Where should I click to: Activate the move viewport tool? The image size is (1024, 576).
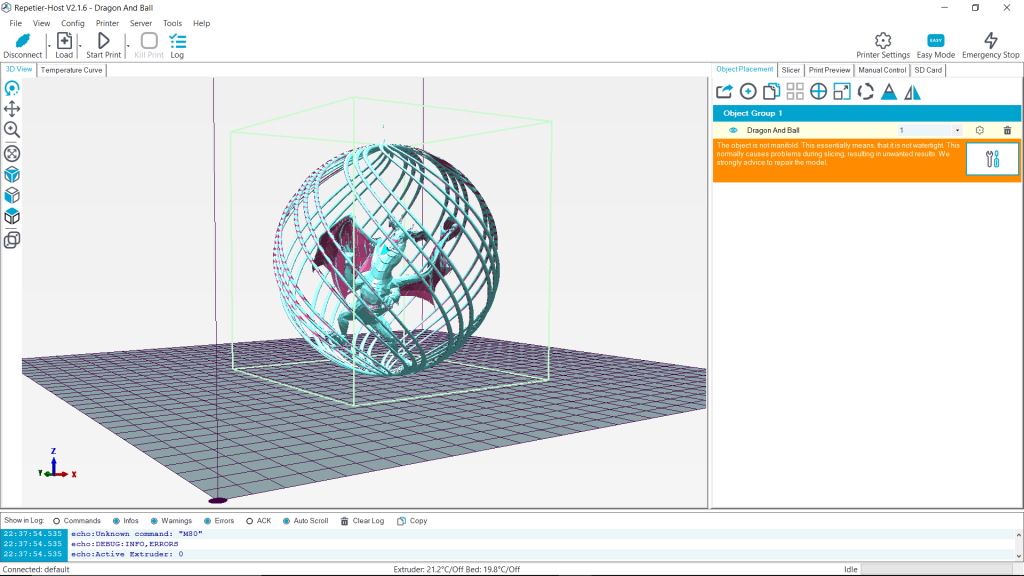[x=11, y=110]
